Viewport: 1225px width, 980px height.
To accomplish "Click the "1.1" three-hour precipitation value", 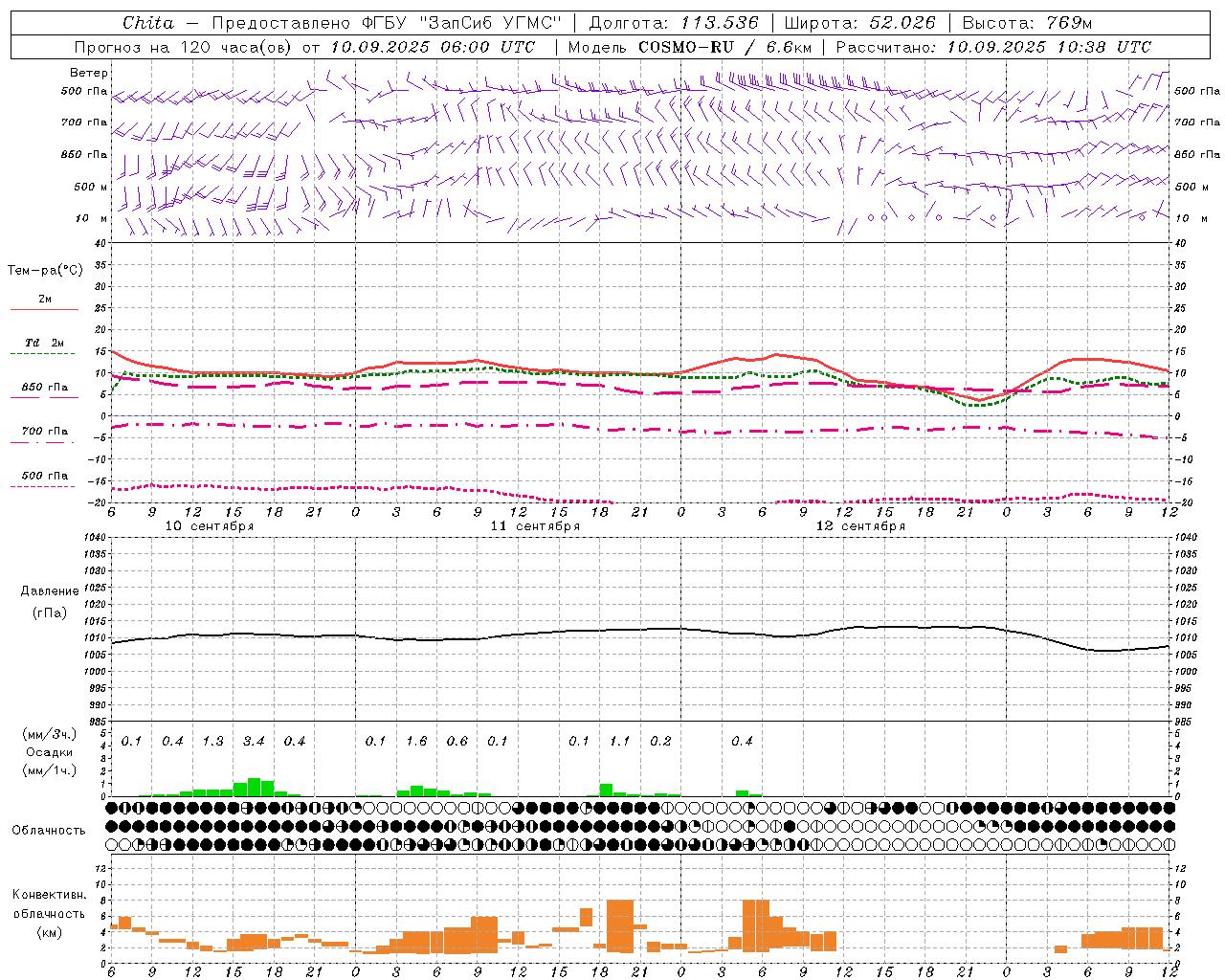I will coord(620,742).
